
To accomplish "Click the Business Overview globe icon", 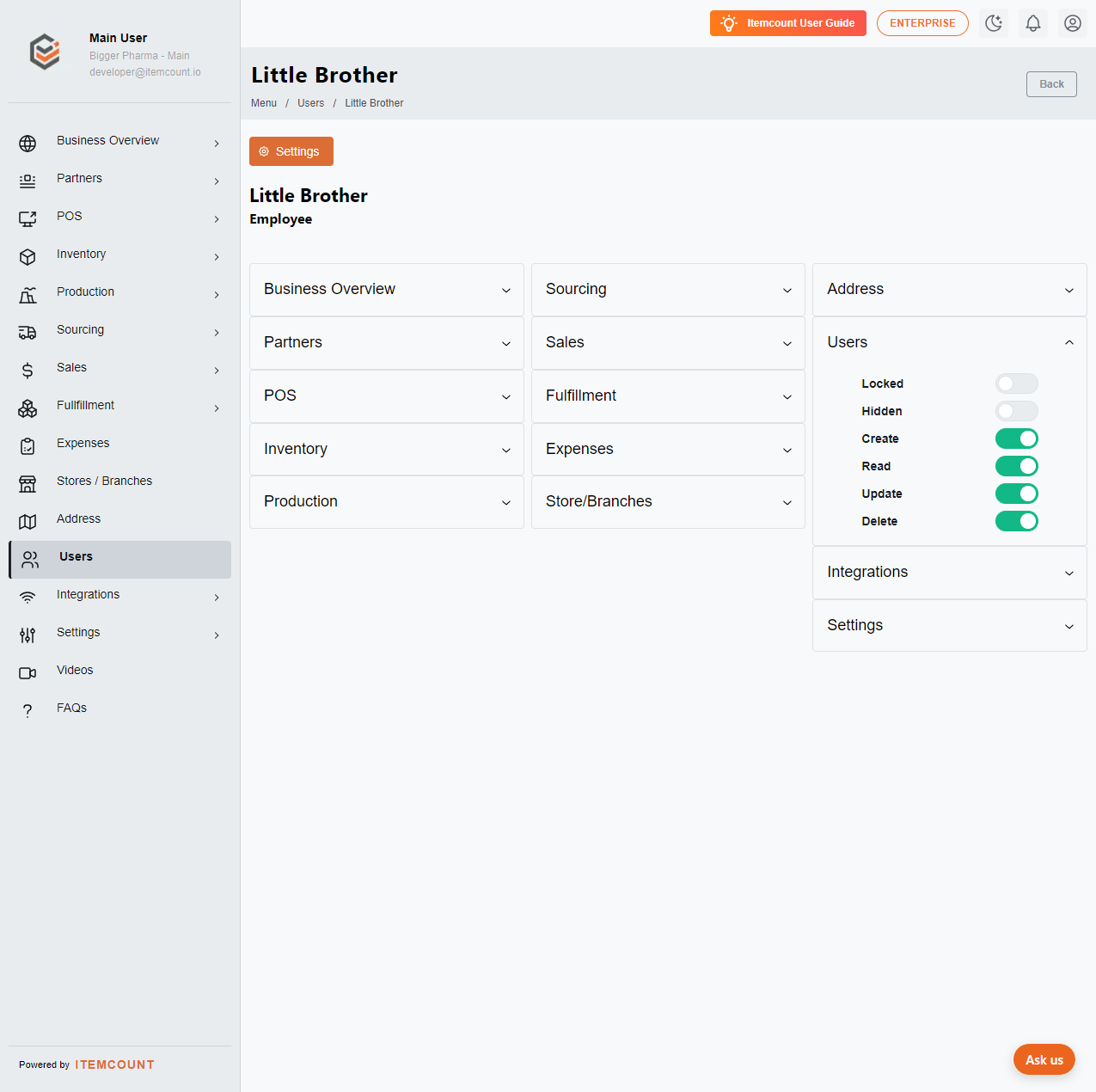I will pyautogui.click(x=28, y=144).
